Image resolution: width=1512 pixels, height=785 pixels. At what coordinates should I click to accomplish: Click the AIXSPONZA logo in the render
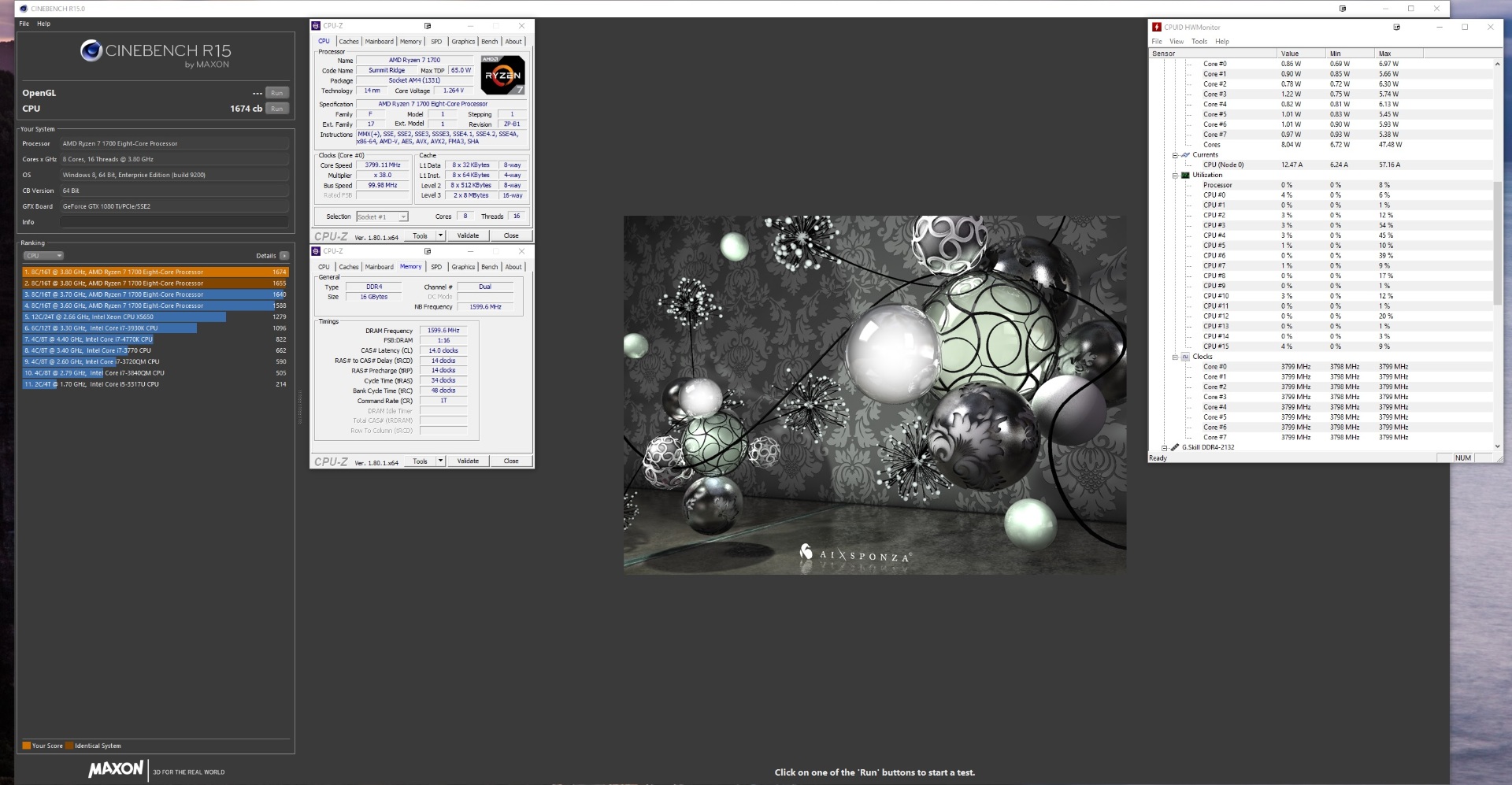855,554
